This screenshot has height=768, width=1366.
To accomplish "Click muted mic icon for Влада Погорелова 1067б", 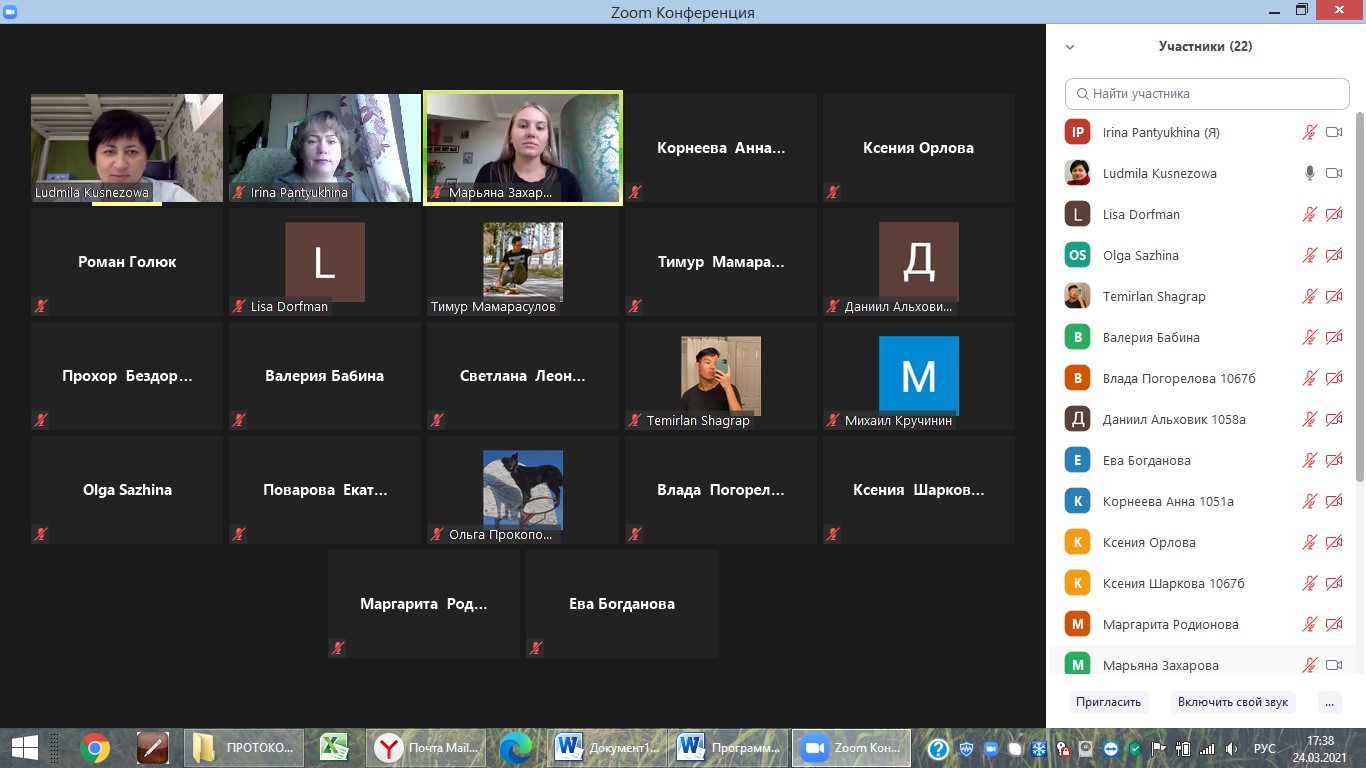I will pos(1309,378).
